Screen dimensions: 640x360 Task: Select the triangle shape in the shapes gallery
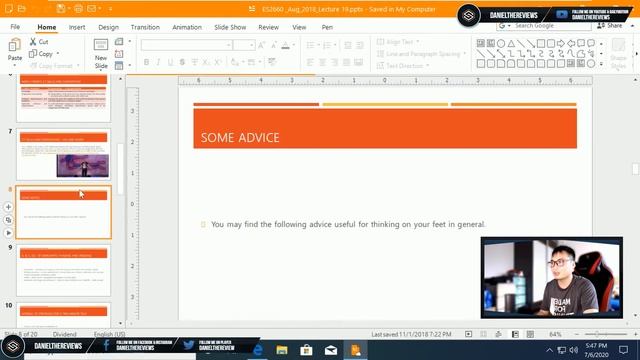(511, 43)
